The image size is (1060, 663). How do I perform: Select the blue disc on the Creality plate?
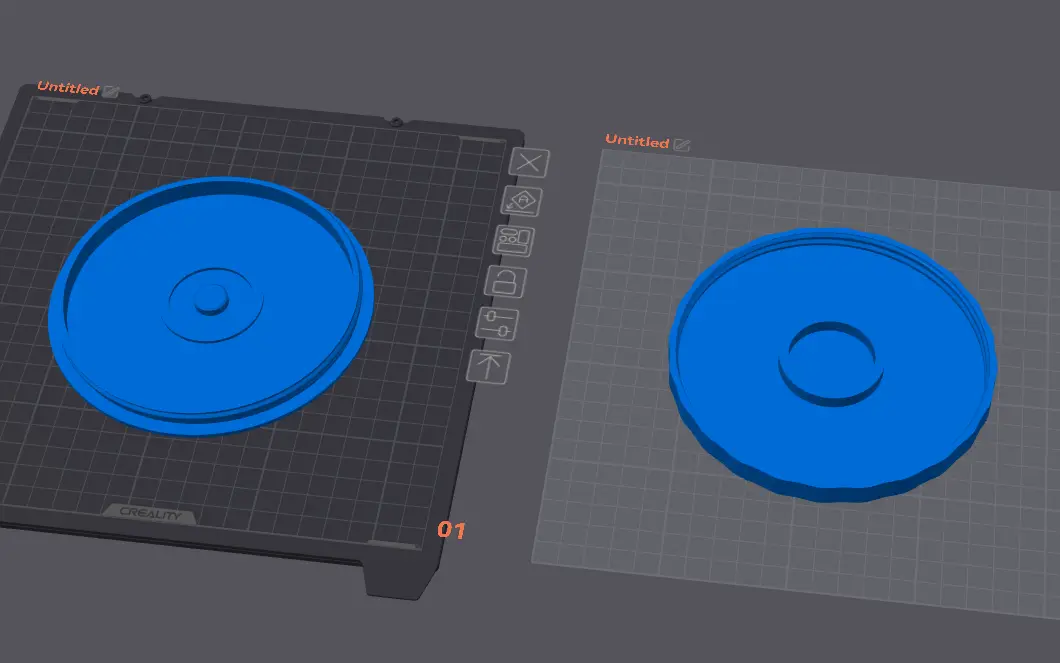click(x=211, y=305)
